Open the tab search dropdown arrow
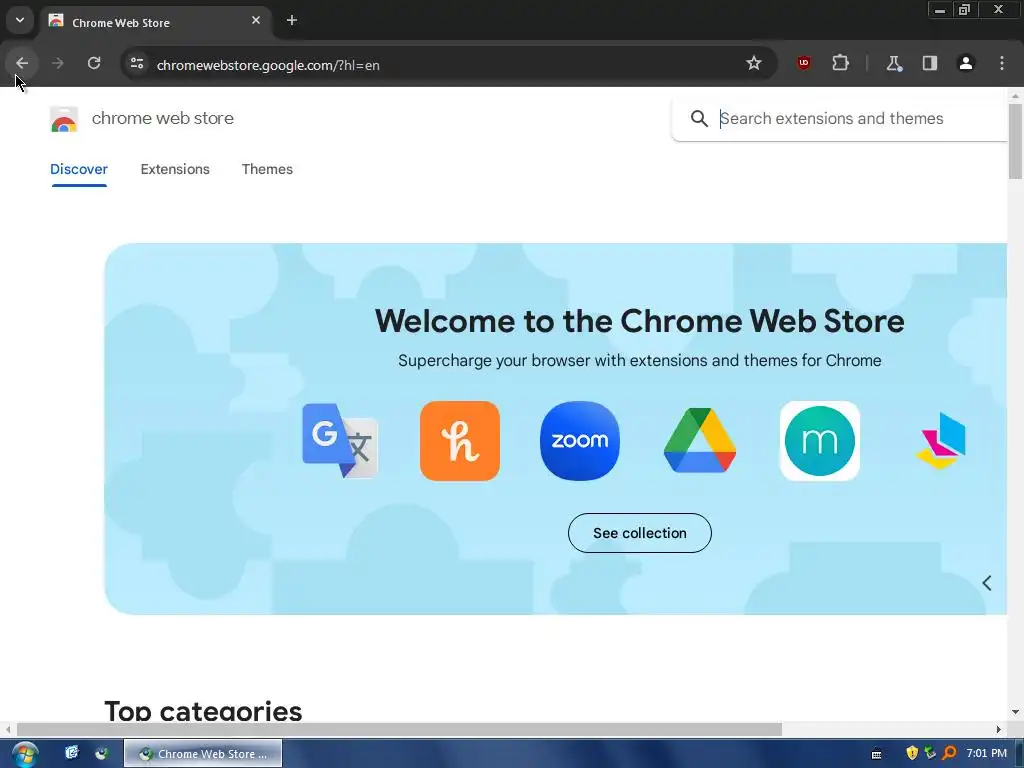 20,20
